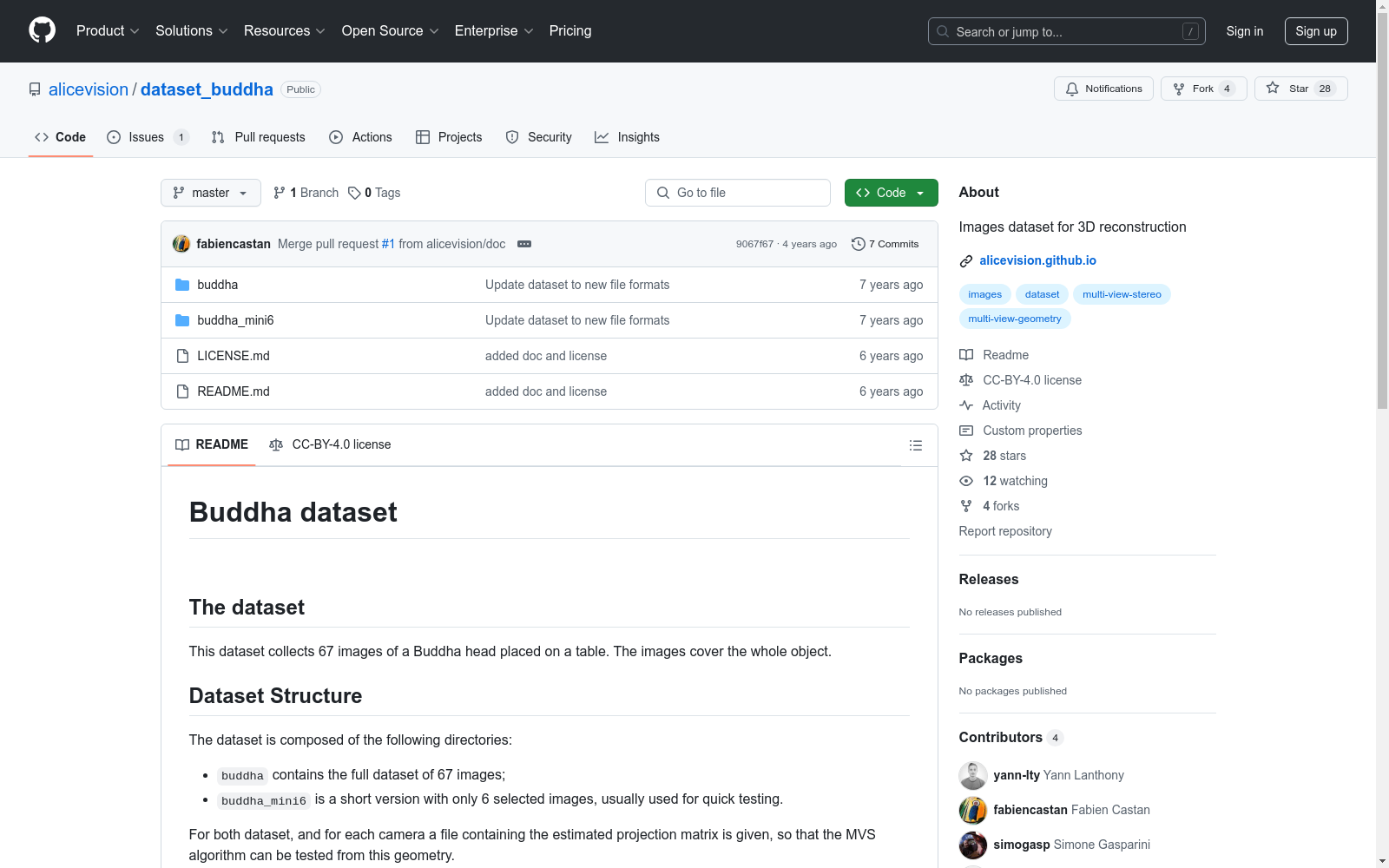Click the Sign in link
Image resolution: width=1389 pixels, height=868 pixels.
[1245, 31]
